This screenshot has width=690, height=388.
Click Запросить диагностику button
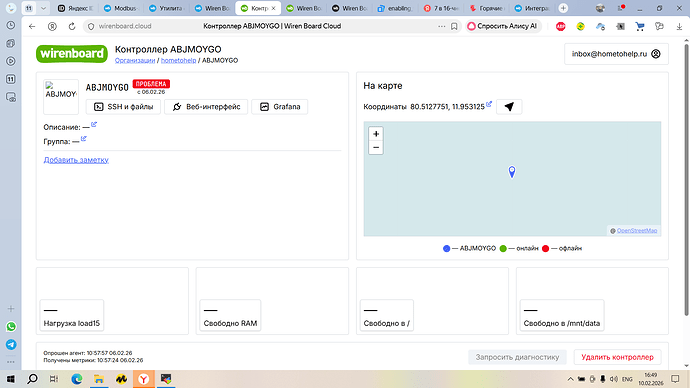coord(517,357)
